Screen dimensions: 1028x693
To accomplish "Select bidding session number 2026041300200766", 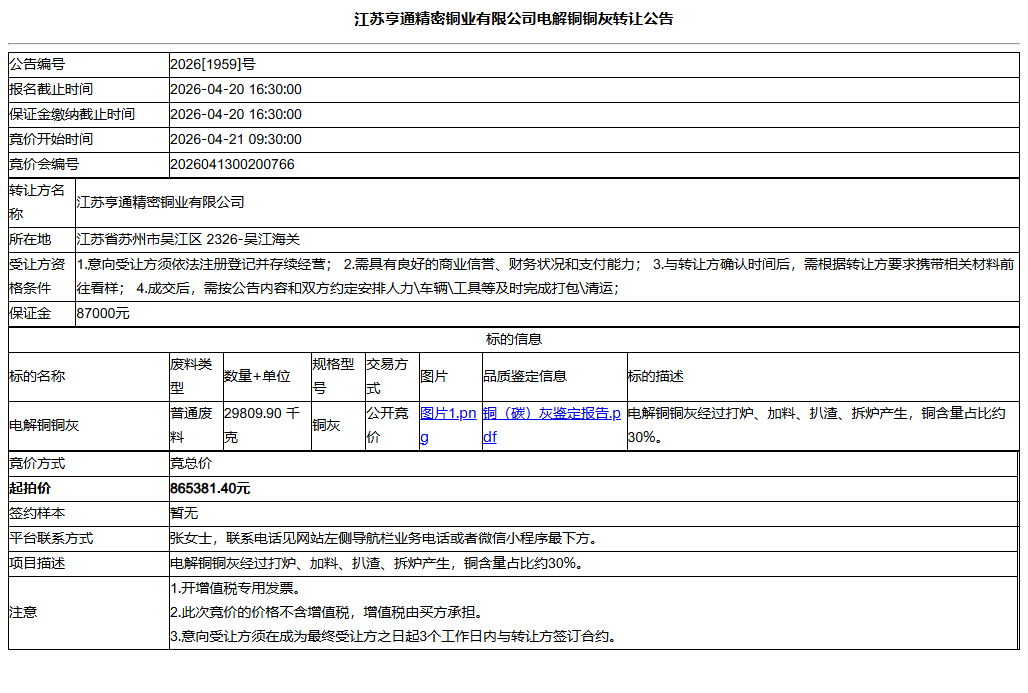I will pyautogui.click(x=232, y=165).
